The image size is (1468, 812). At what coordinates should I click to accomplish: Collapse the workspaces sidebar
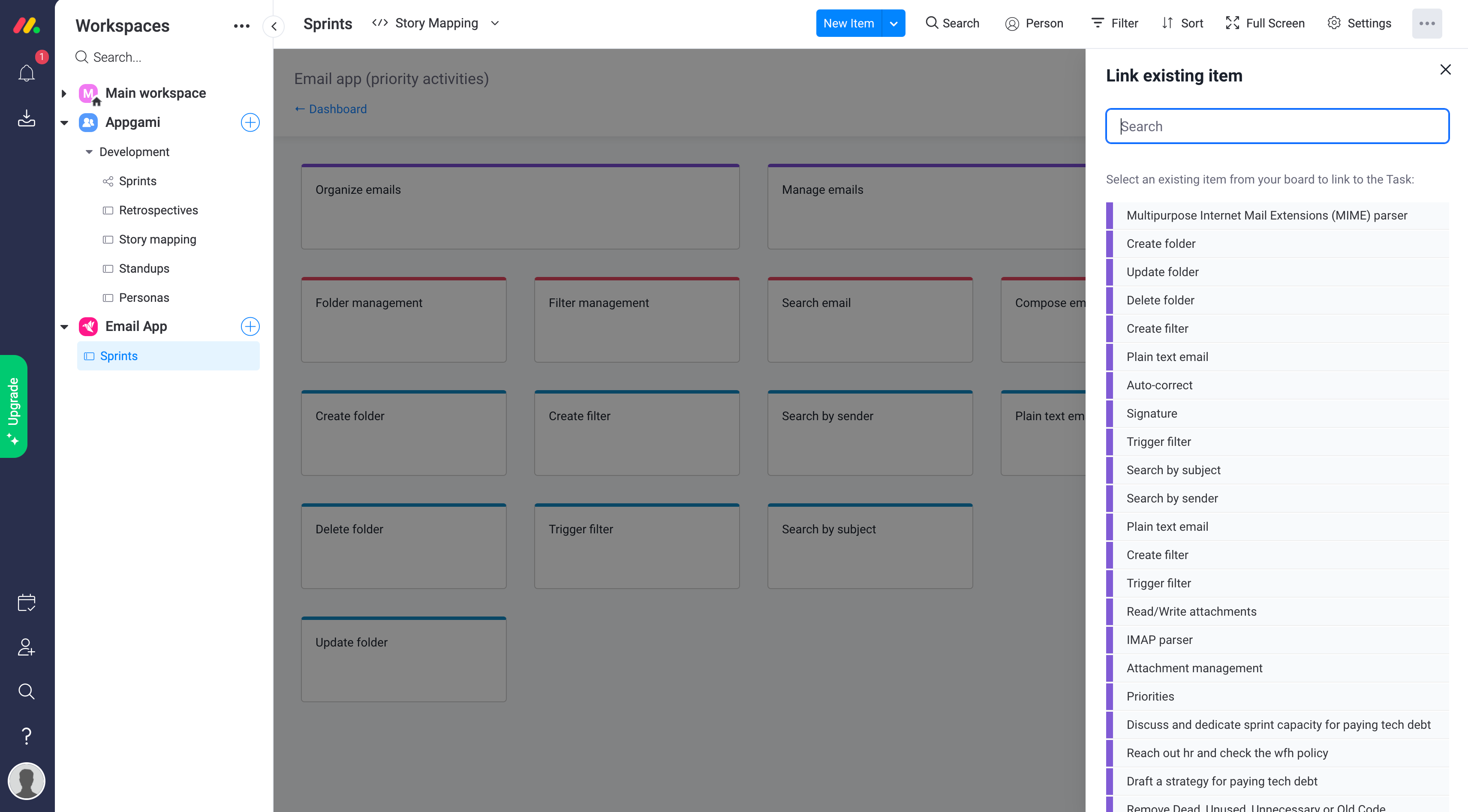pos(274,26)
